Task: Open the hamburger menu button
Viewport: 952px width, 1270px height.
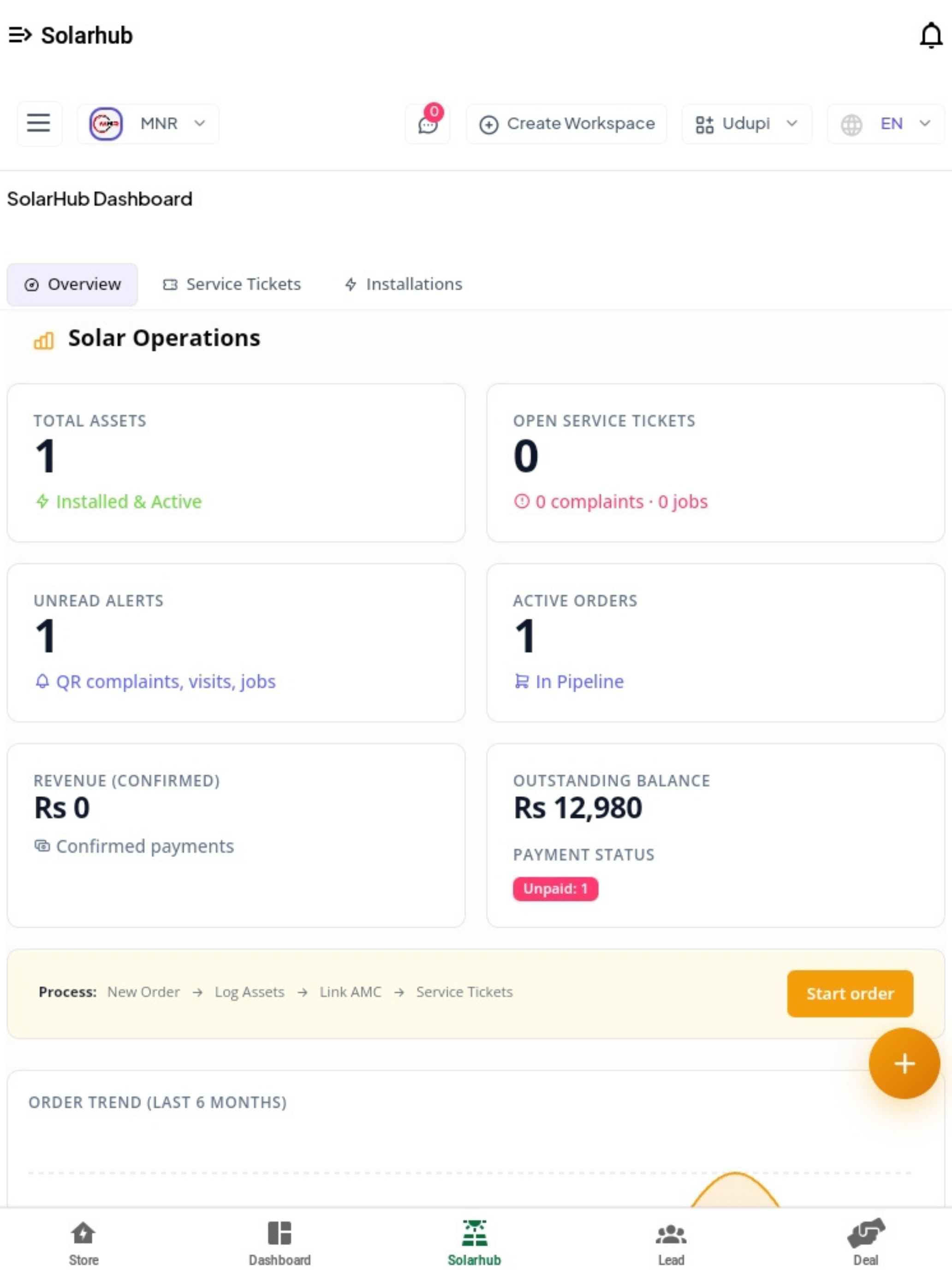Action: 39,123
